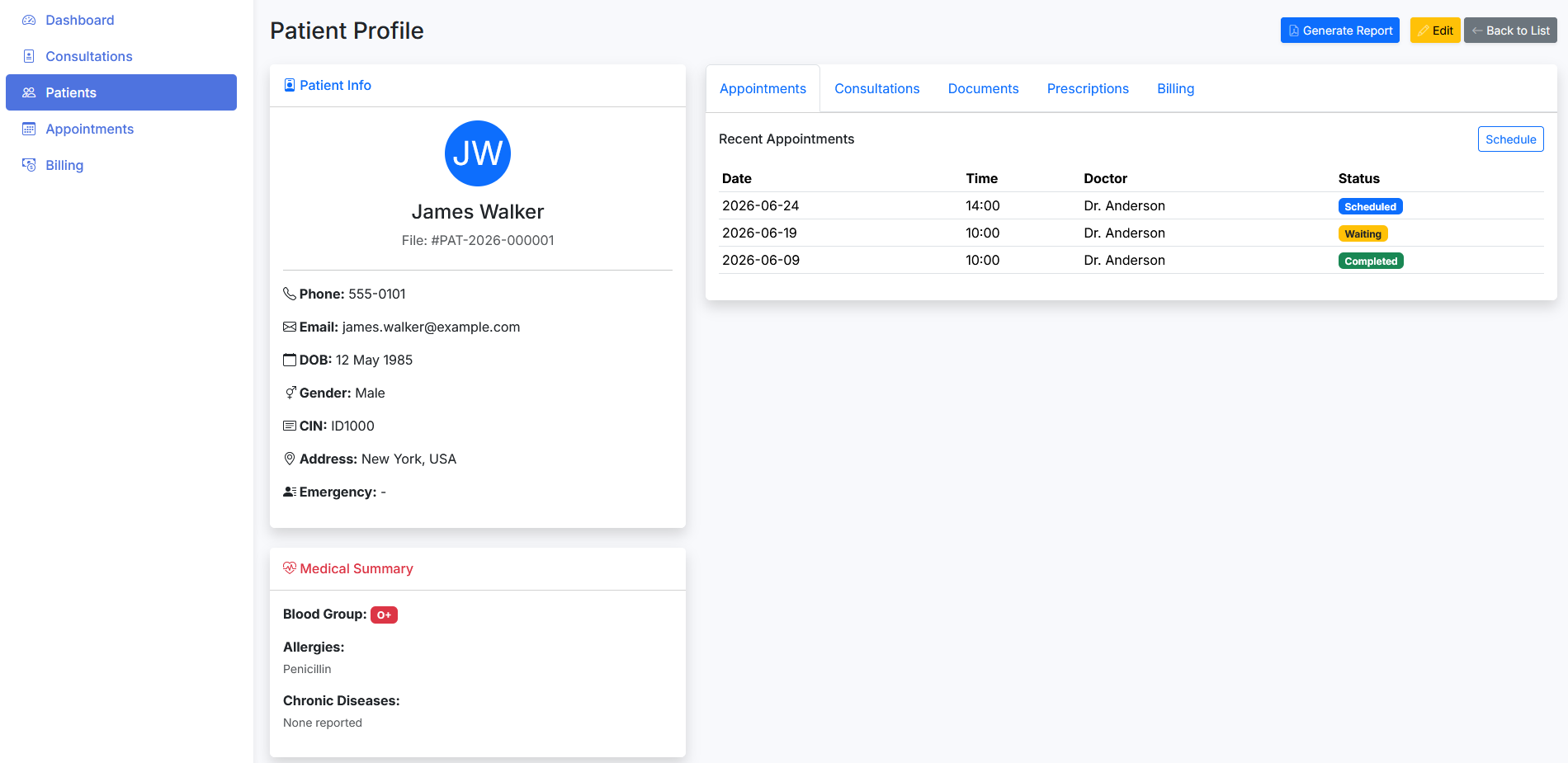Generate a patient report
The height and width of the screenshot is (763, 1568).
[1340, 31]
